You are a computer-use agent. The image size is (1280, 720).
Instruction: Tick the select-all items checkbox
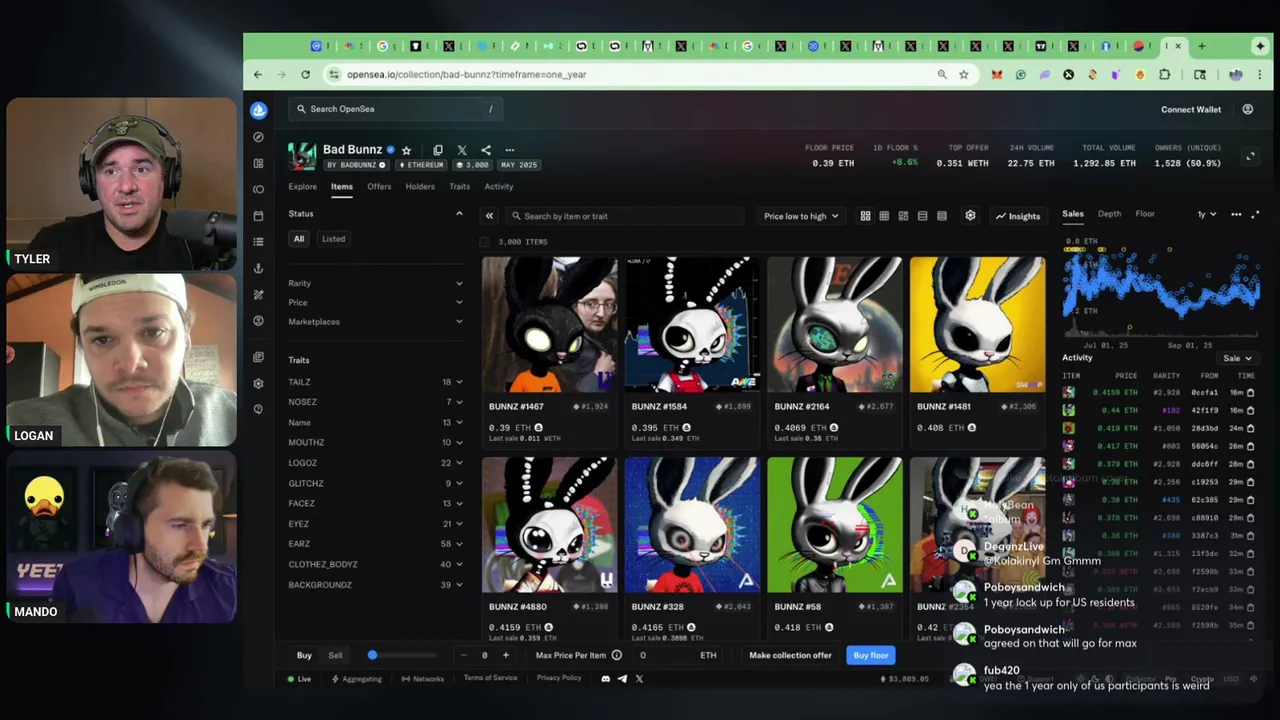[485, 242]
